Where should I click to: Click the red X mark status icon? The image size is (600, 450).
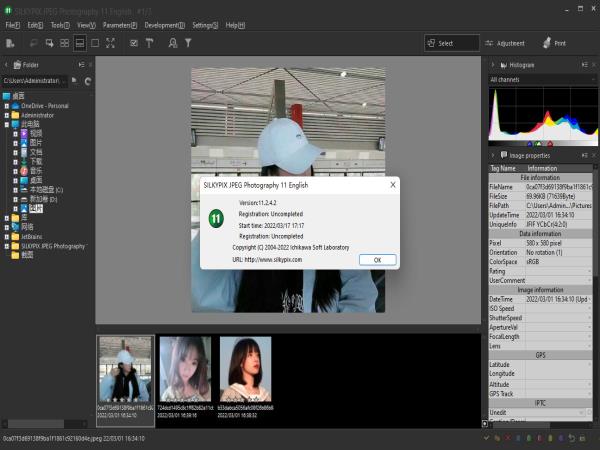coord(507,438)
